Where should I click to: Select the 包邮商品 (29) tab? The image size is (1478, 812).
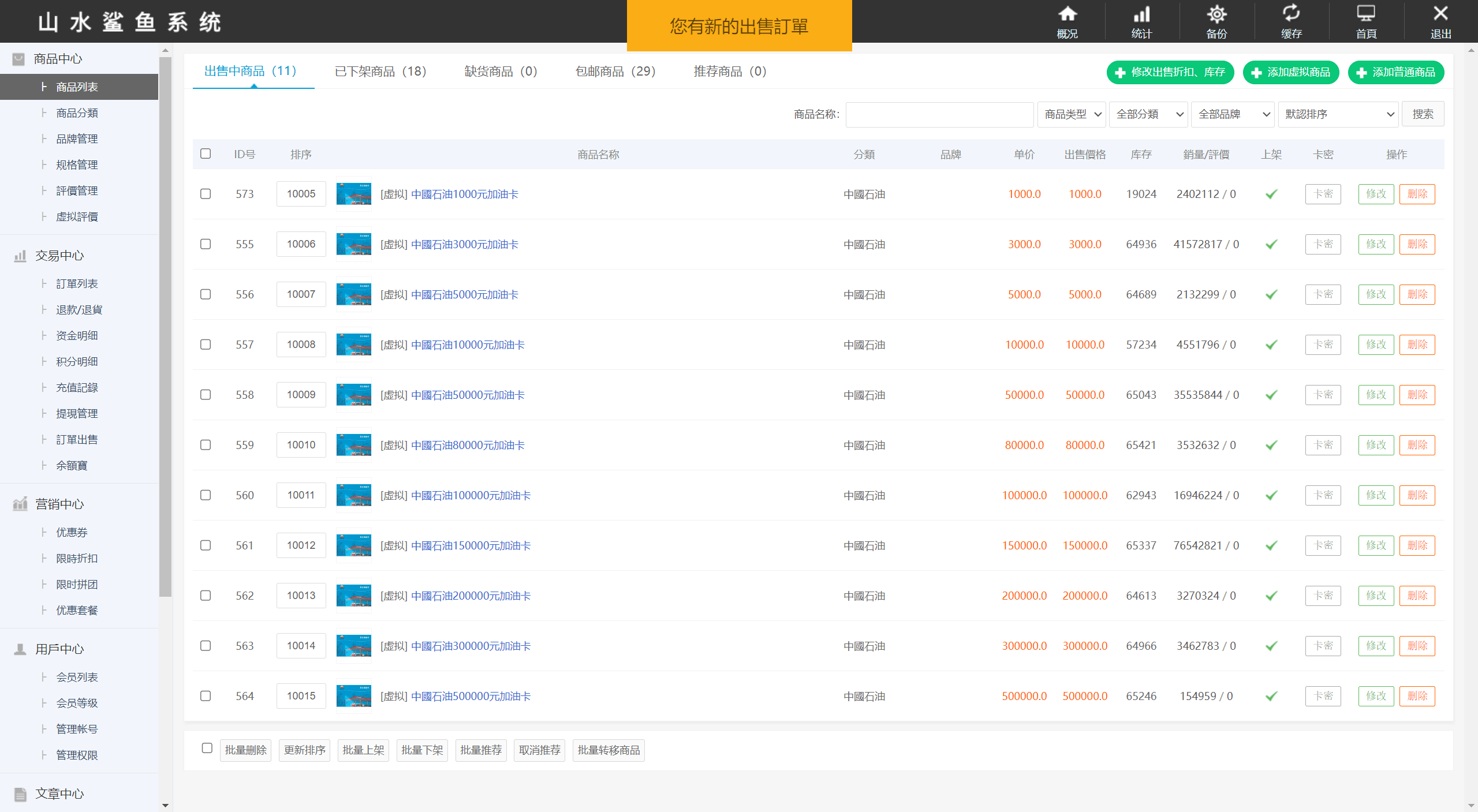[x=615, y=72]
